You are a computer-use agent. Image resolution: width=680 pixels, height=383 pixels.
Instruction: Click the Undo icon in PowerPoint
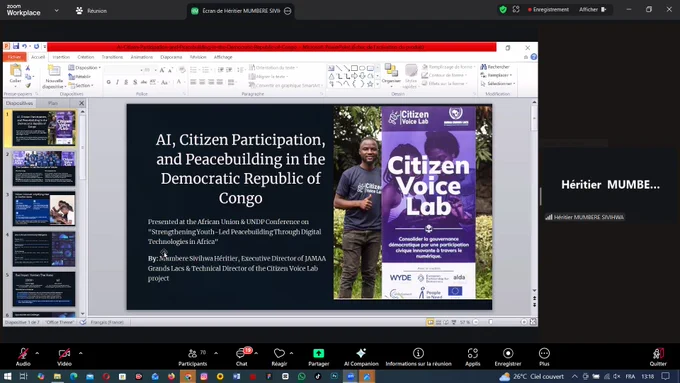coord(25,46)
